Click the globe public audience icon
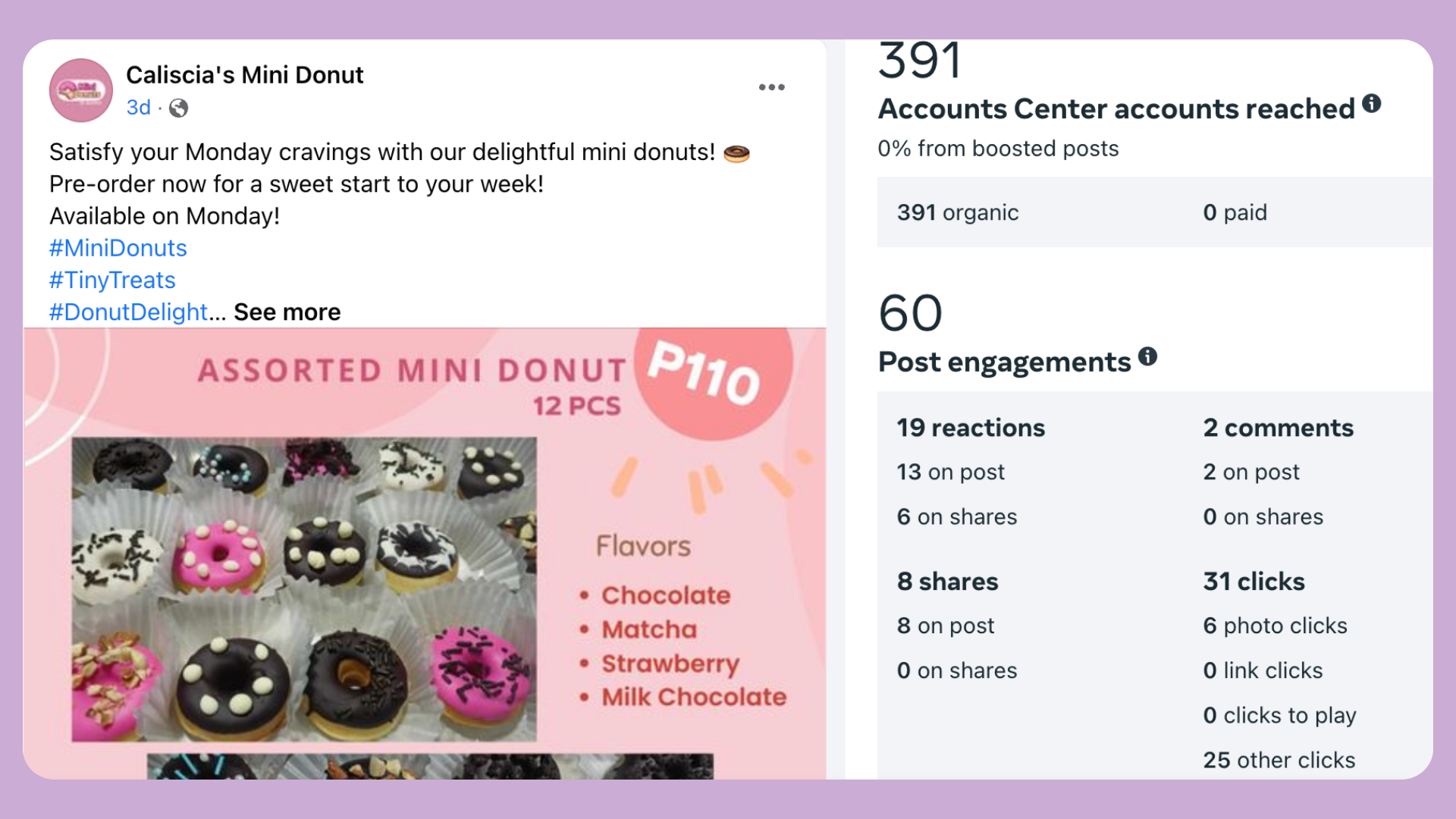Viewport: 1456px width, 819px height. (x=178, y=108)
